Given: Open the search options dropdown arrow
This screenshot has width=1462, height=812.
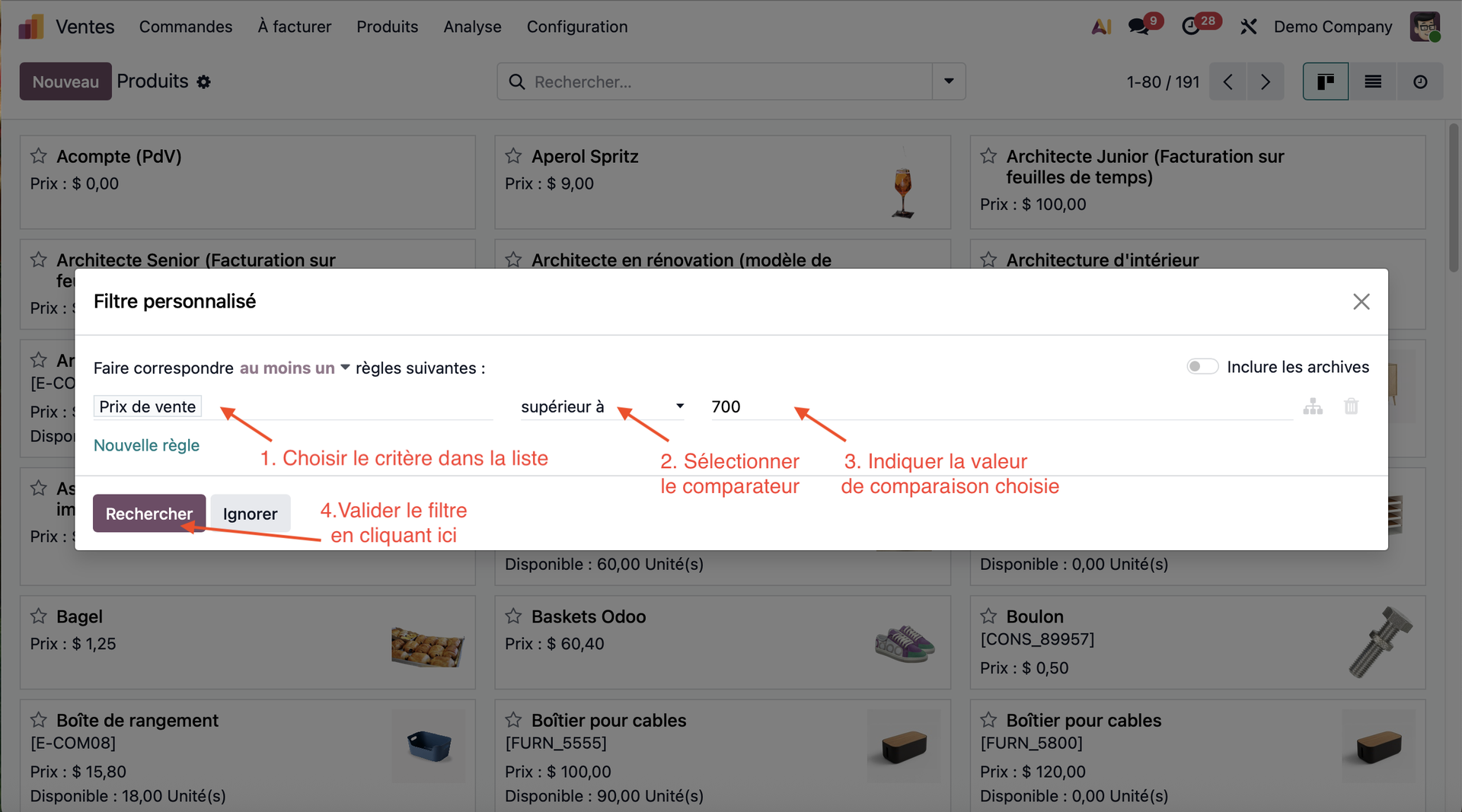Looking at the screenshot, I should pyautogui.click(x=949, y=81).
